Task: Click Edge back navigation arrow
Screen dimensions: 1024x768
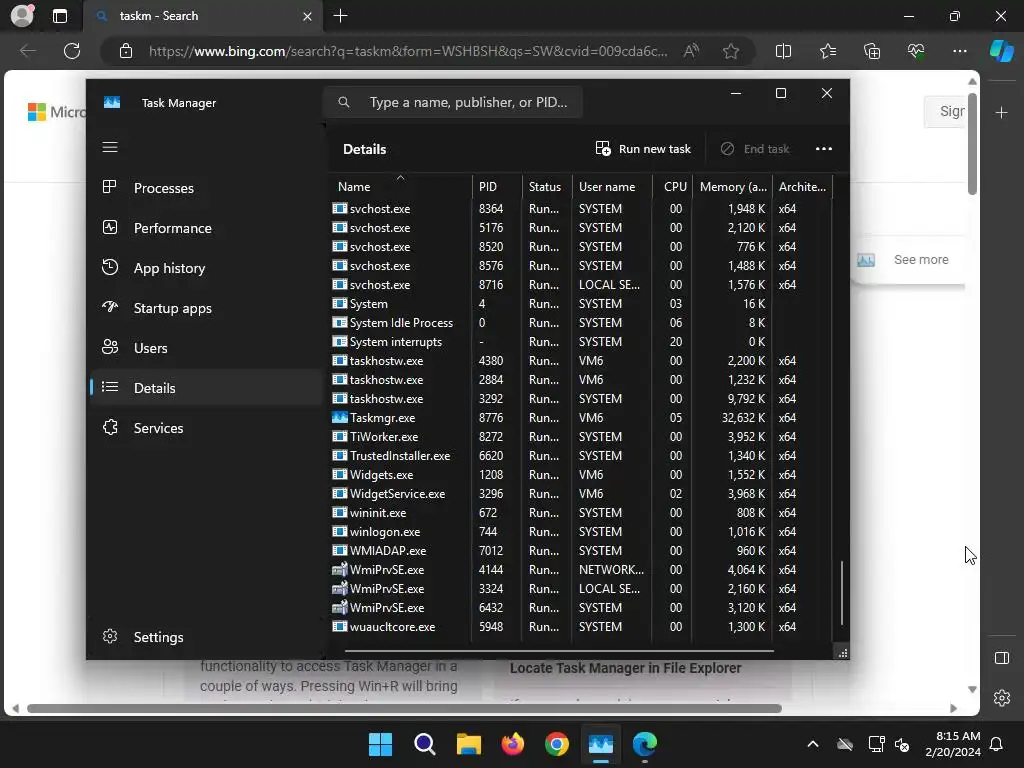Action: point(28,51)
